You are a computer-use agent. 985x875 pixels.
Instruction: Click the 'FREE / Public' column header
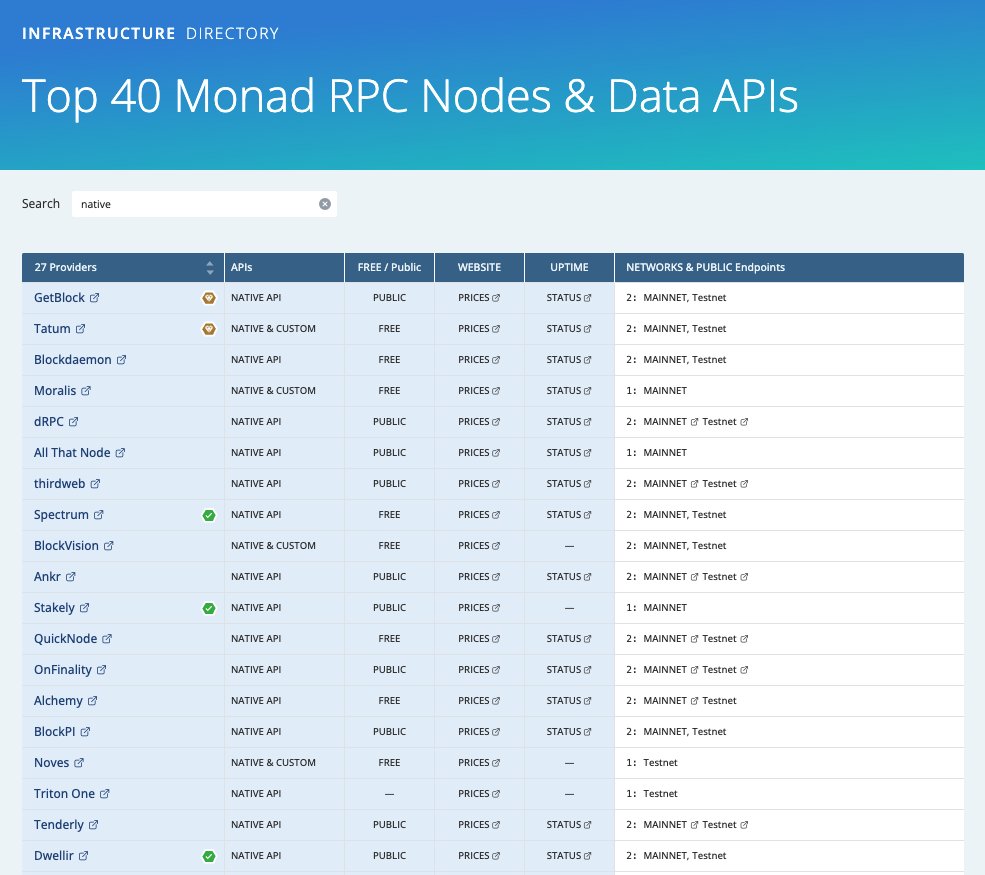[389, 268]
